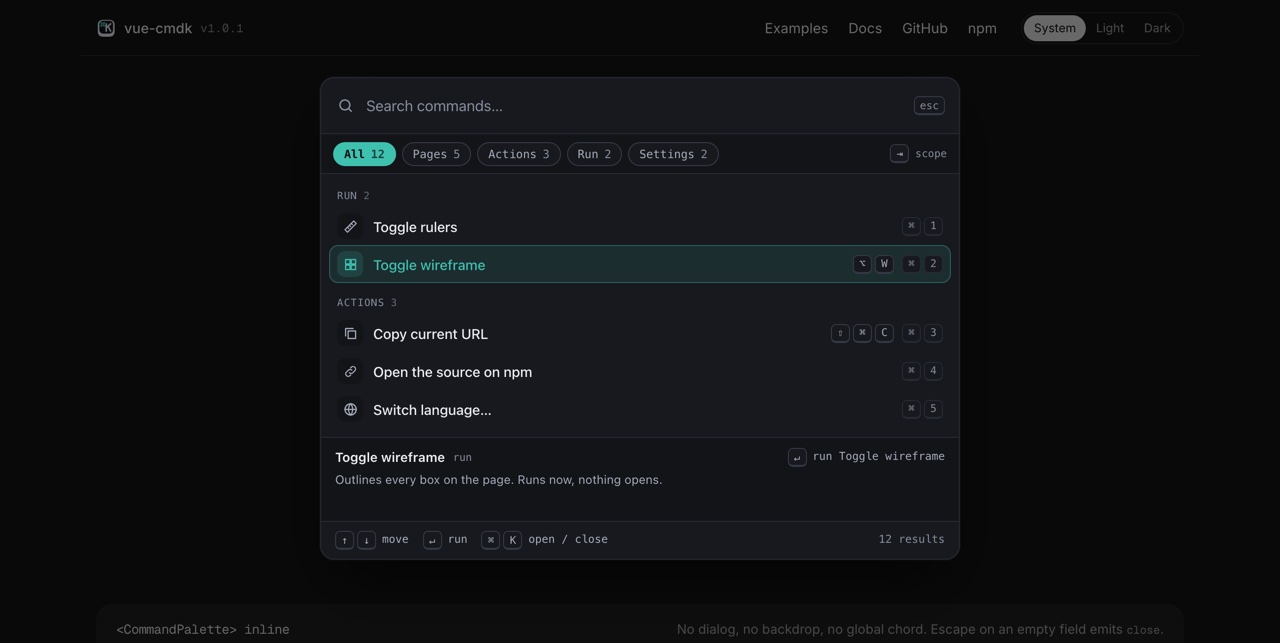The height and width of the screenshot is (643, 1280).
Task: Click the up arrow move key
Action: pyautogui.click(x=344, y=540)
